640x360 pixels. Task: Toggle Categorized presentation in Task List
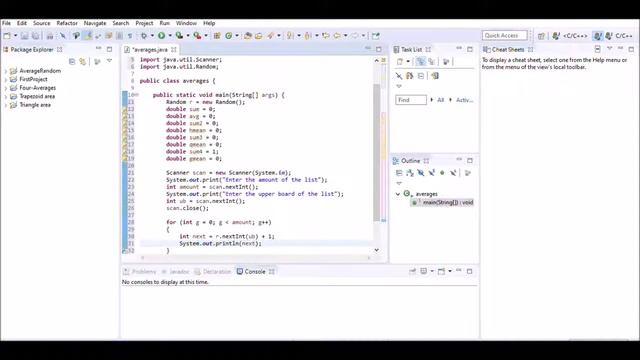[420, 62]
